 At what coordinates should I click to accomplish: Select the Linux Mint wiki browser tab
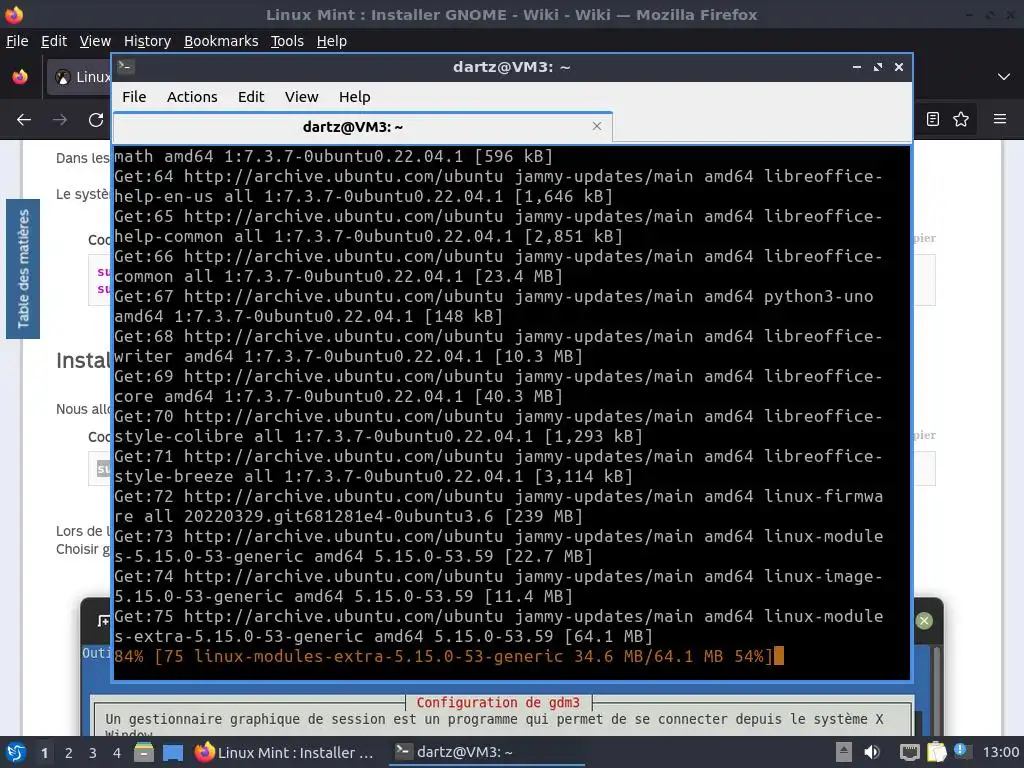(x=80, y=77)
